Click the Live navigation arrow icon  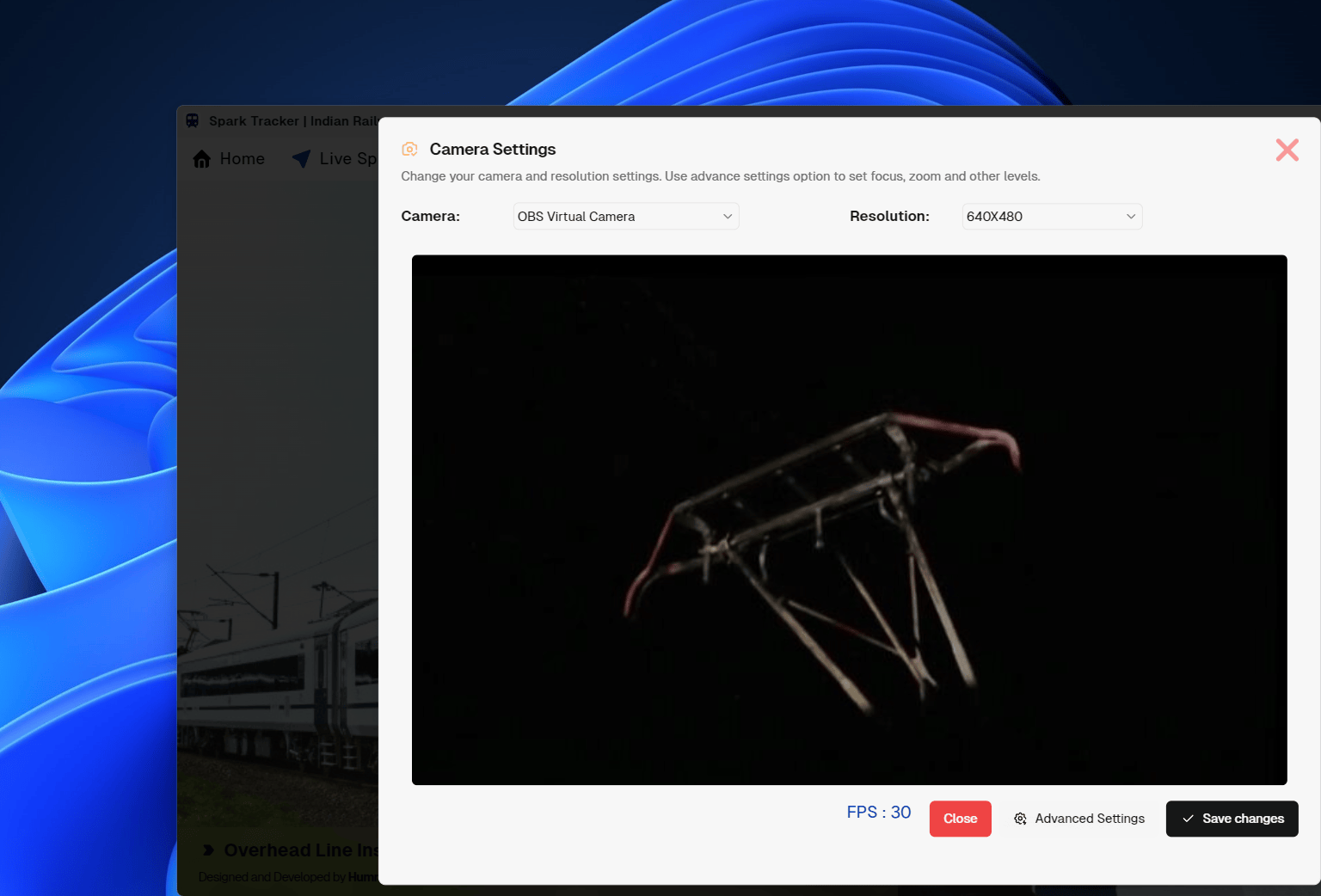pyautogui.click(x=301, y=159)
